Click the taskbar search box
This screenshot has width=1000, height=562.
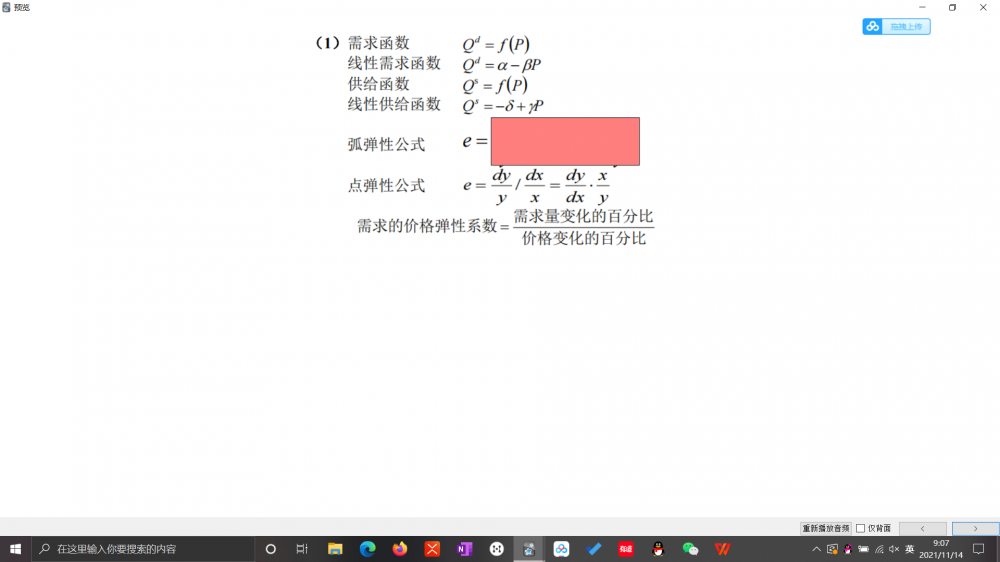tap(143, 549)
